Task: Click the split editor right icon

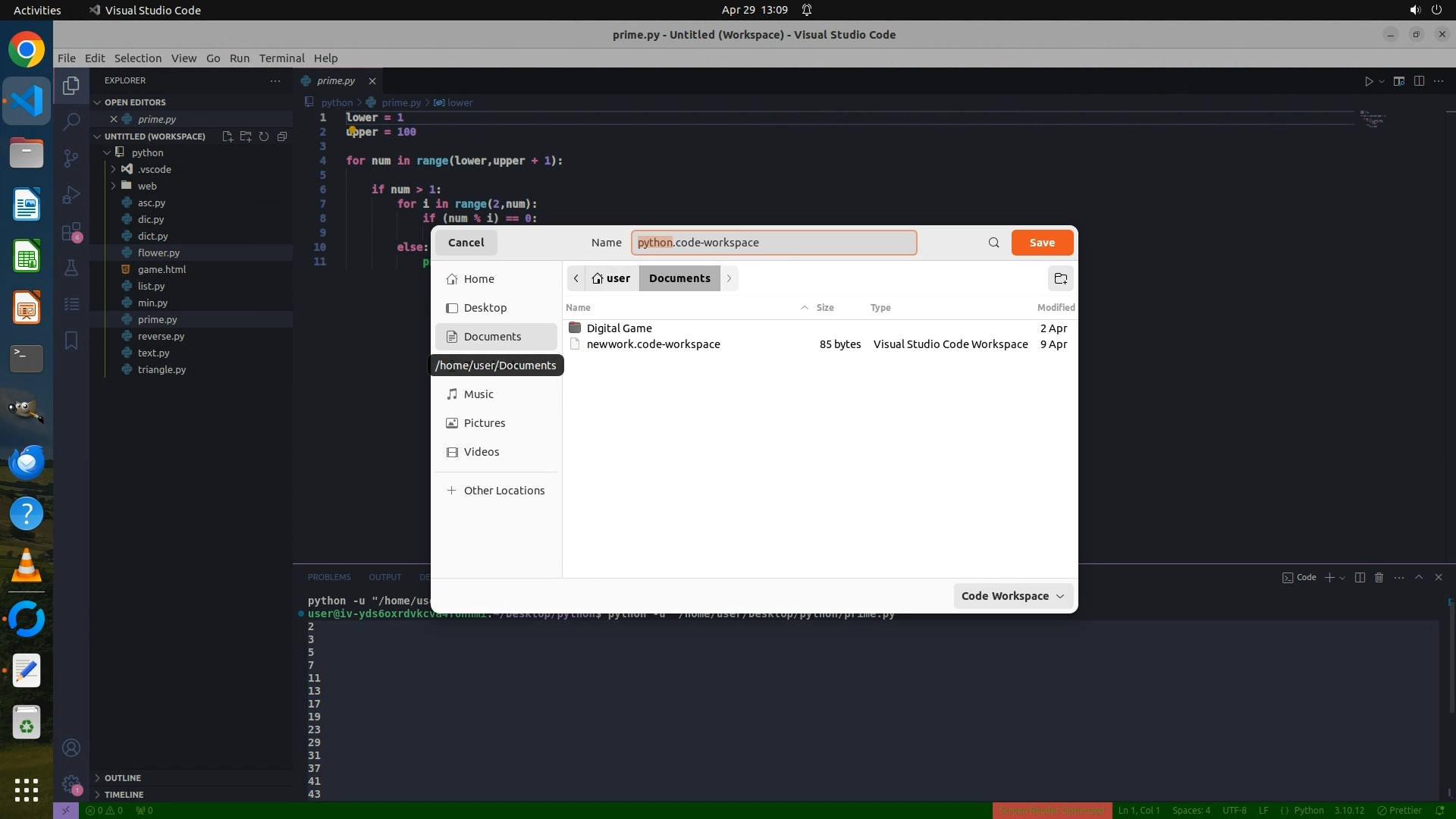Action: (x=1419, y=81)
